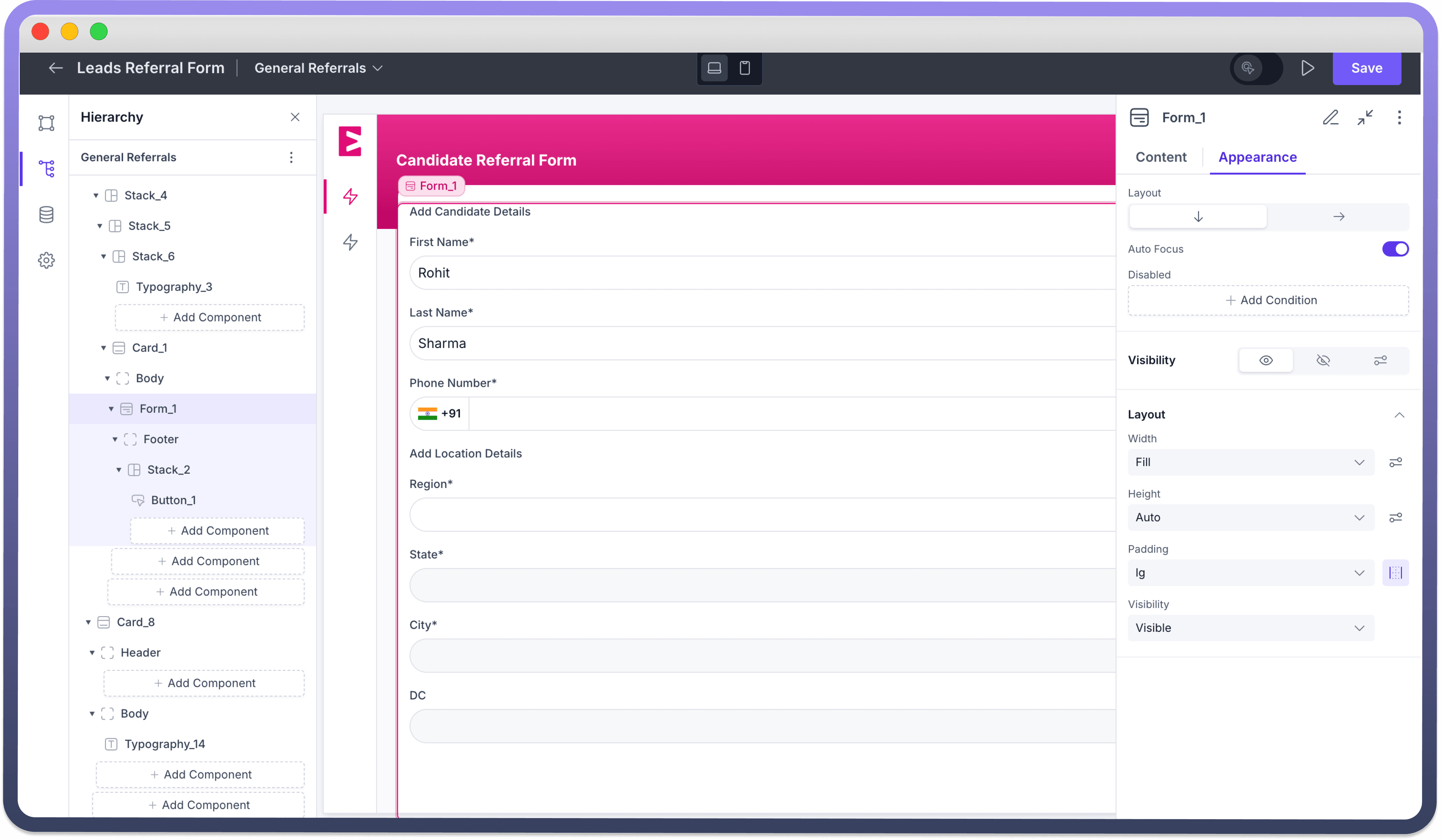Switch to mobile device preview
The height and width of the screenshot is (840, 1441).
(745, 68)
